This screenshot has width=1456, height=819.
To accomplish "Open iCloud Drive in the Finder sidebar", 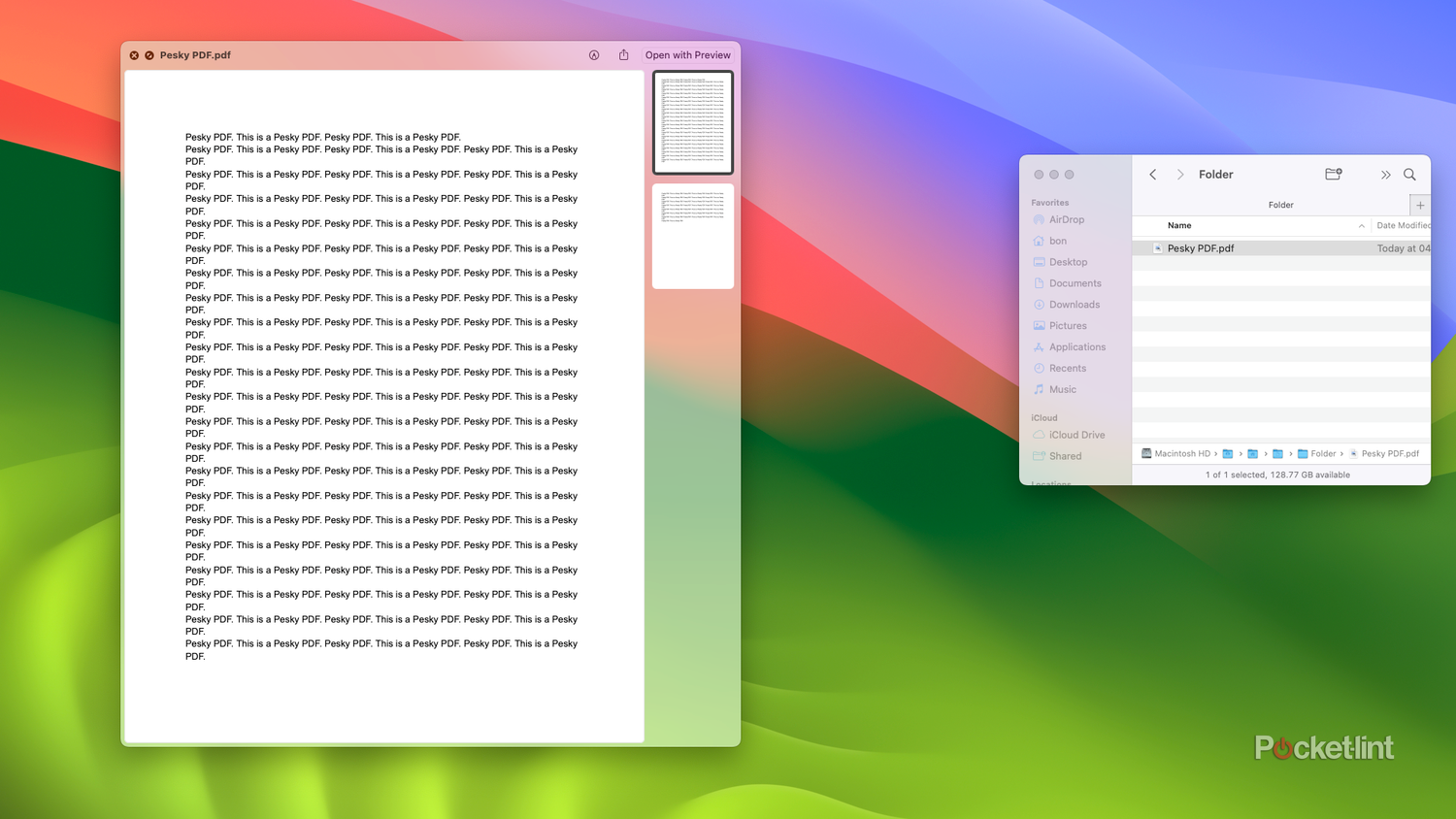I will point(1069,435).
